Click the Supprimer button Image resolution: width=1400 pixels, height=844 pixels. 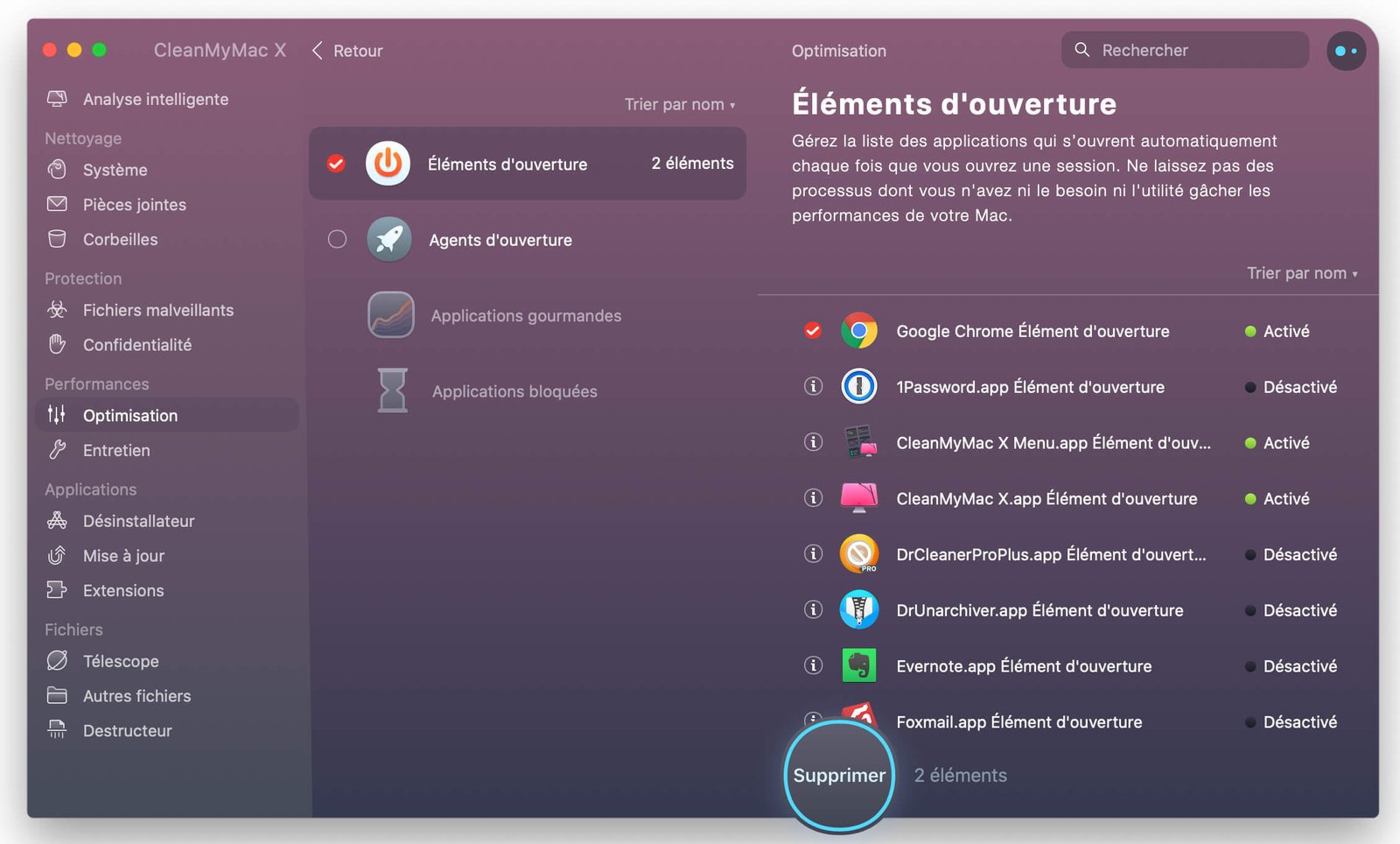[x=839, y=775]
